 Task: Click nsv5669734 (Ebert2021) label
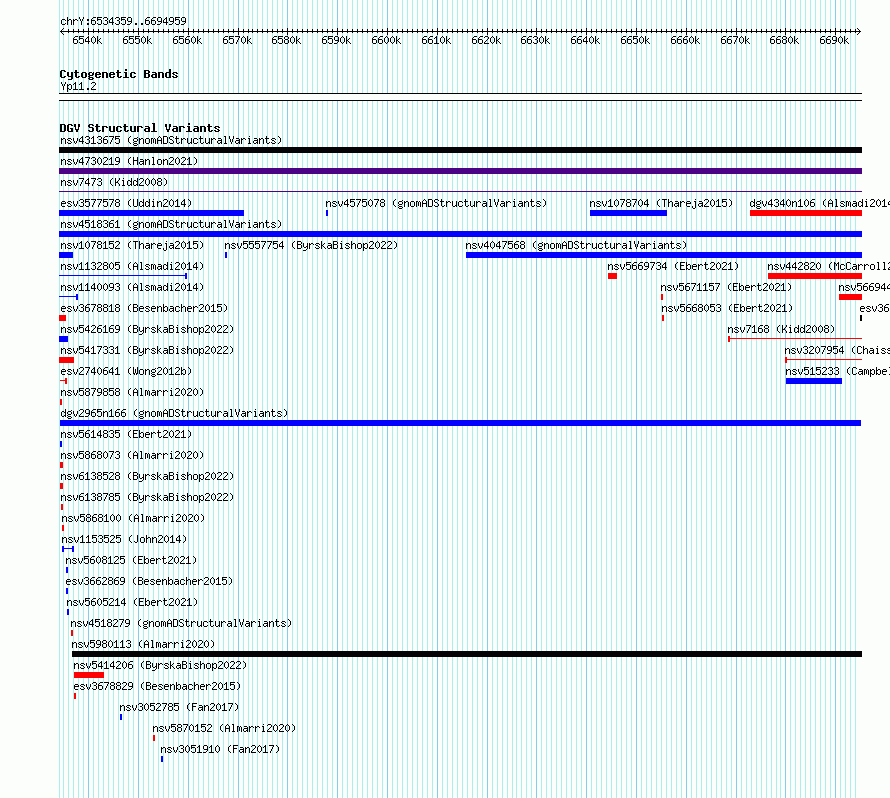(x=673, y=266)
